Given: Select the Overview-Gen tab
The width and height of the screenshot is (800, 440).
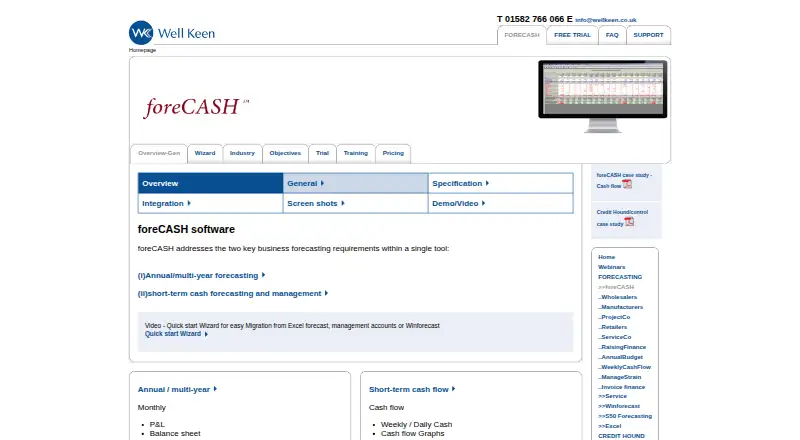Looking at the screenshot, I should point(159,153).
